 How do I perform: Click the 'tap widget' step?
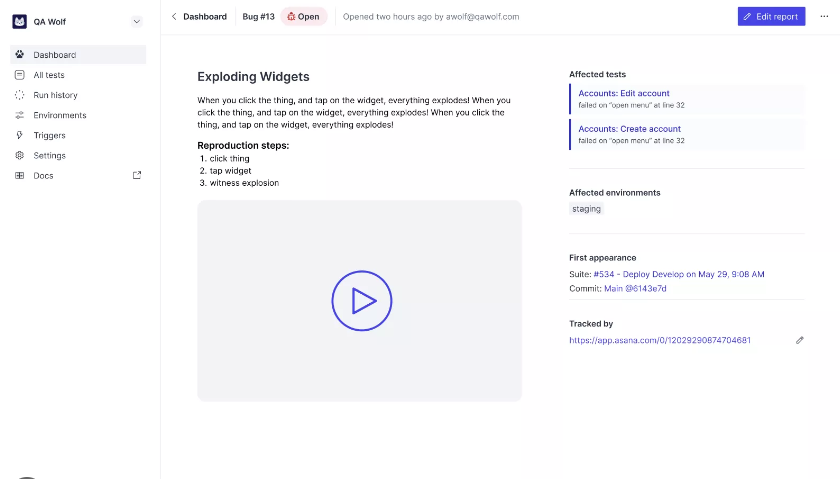tap(230, 171)
